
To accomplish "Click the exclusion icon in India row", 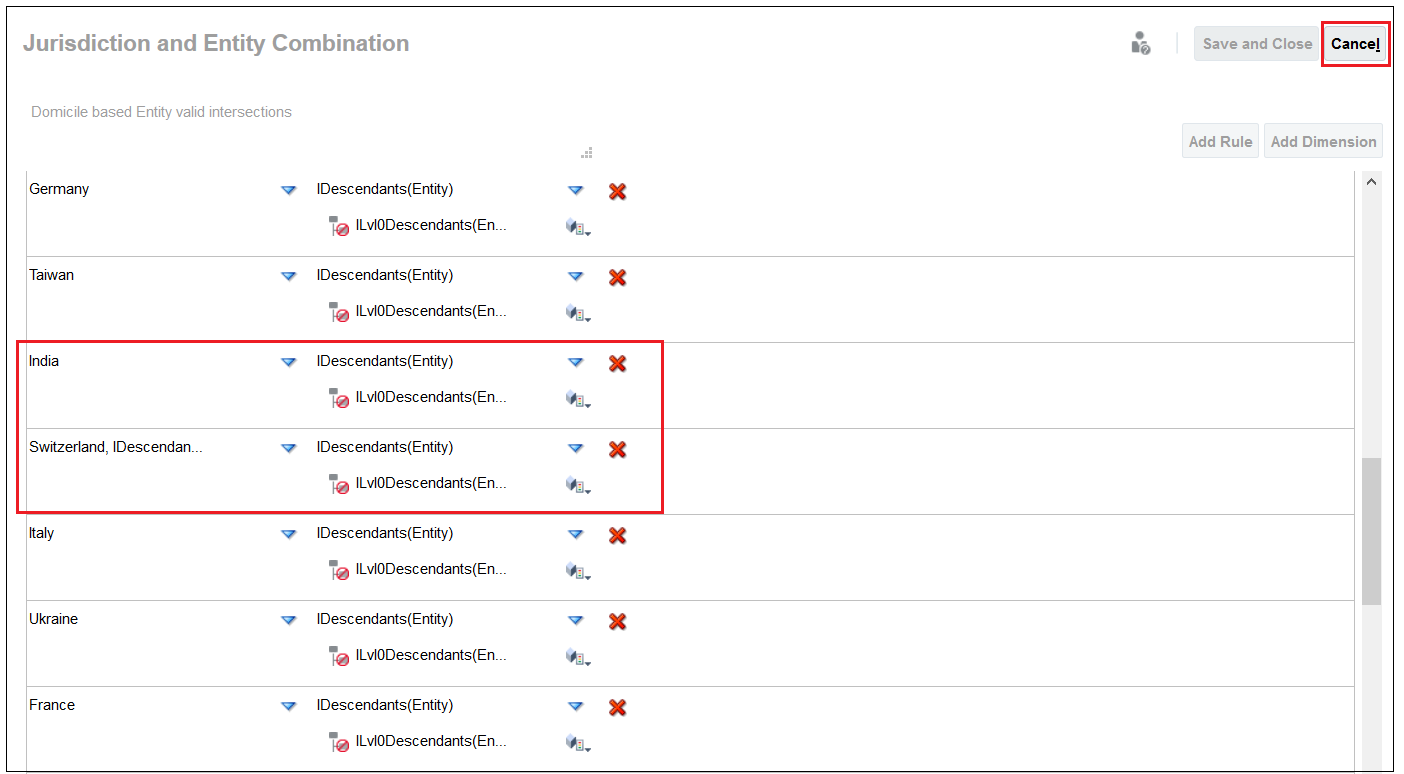I will 339,398.
